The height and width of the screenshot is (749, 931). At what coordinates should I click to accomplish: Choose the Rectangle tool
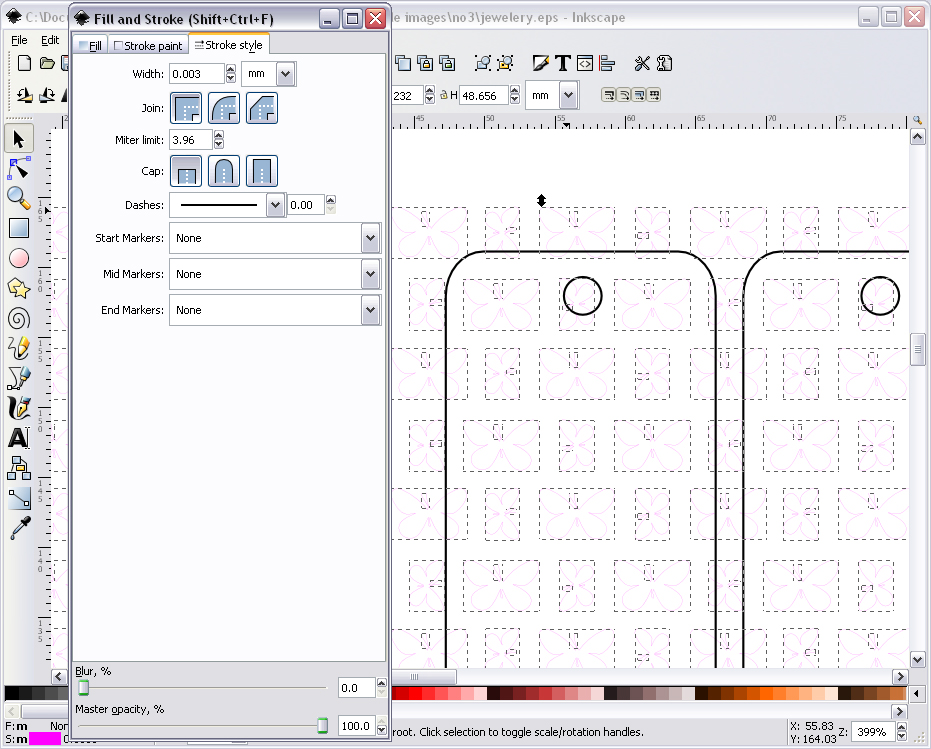pos(19,228)
